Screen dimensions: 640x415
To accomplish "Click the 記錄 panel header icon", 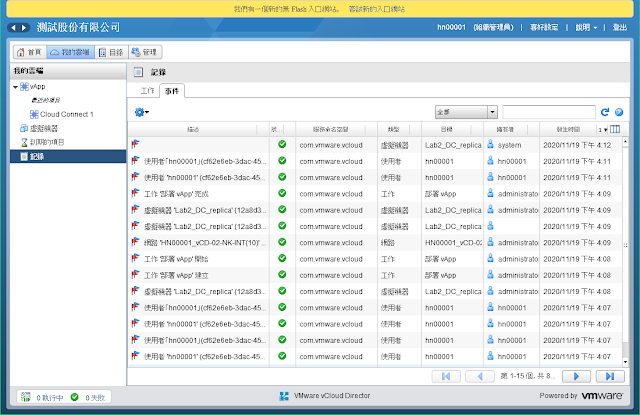I will (138, 72).
